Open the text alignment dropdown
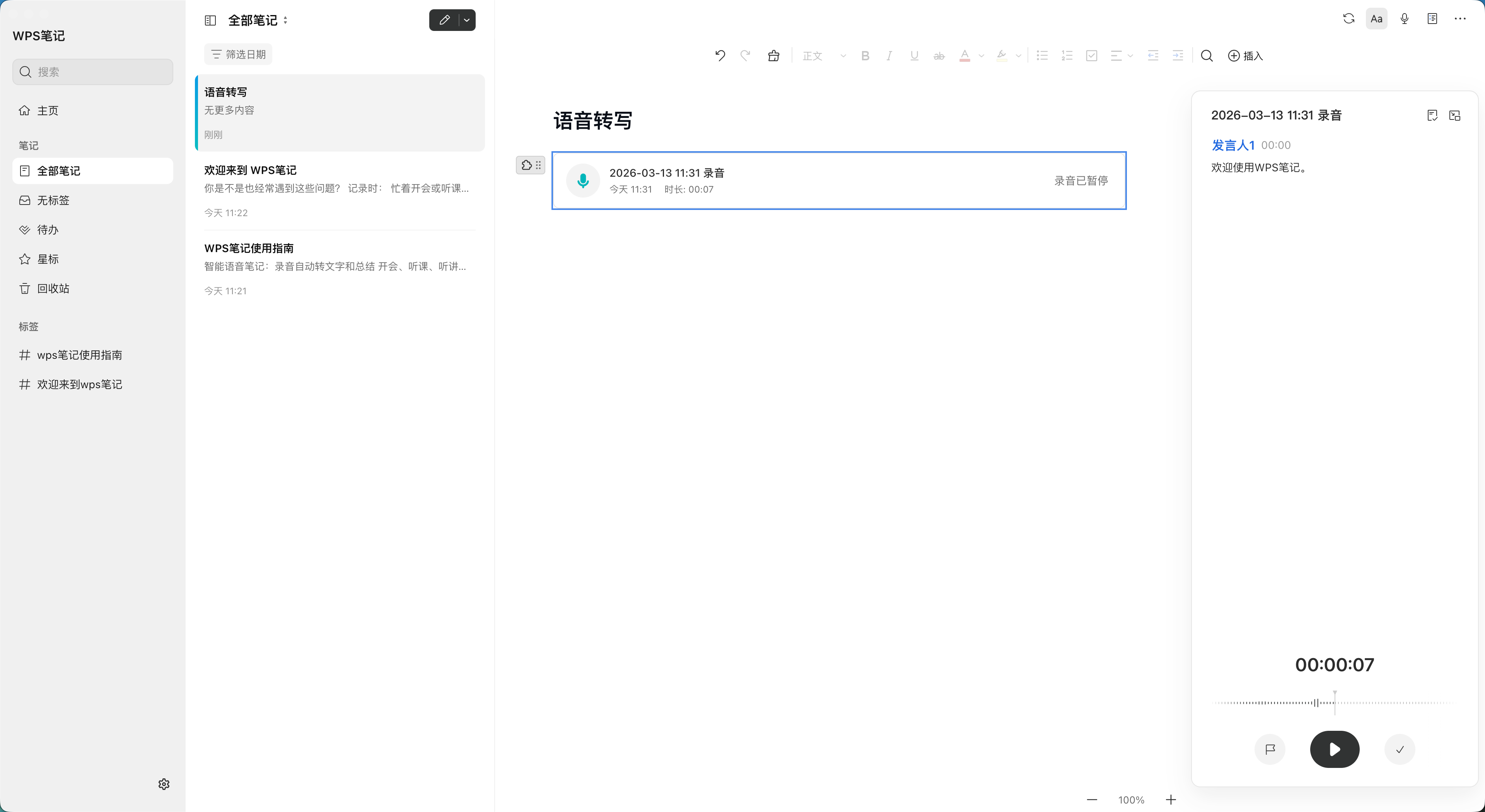This screenshot has height=812, width=1485. (x=1122, y=55)
